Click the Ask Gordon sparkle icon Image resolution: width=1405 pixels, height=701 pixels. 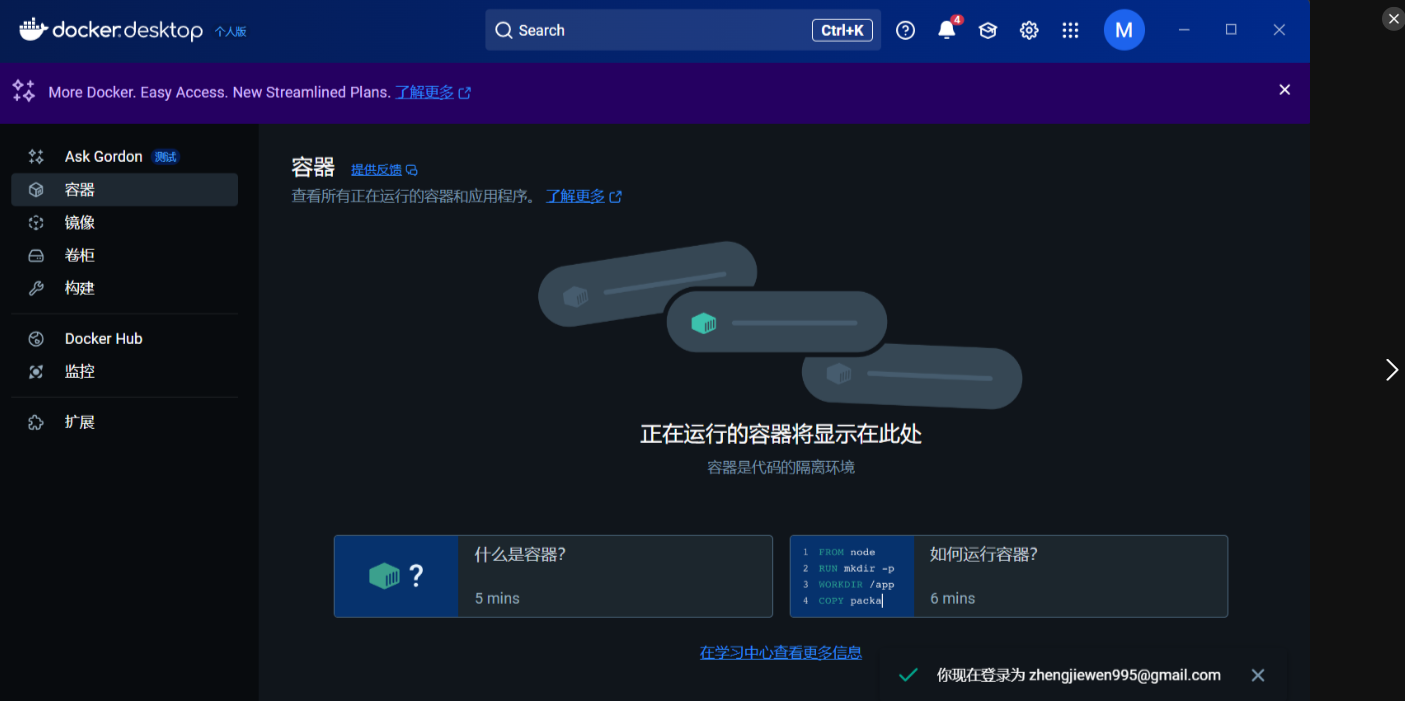(x=36, y=156)
